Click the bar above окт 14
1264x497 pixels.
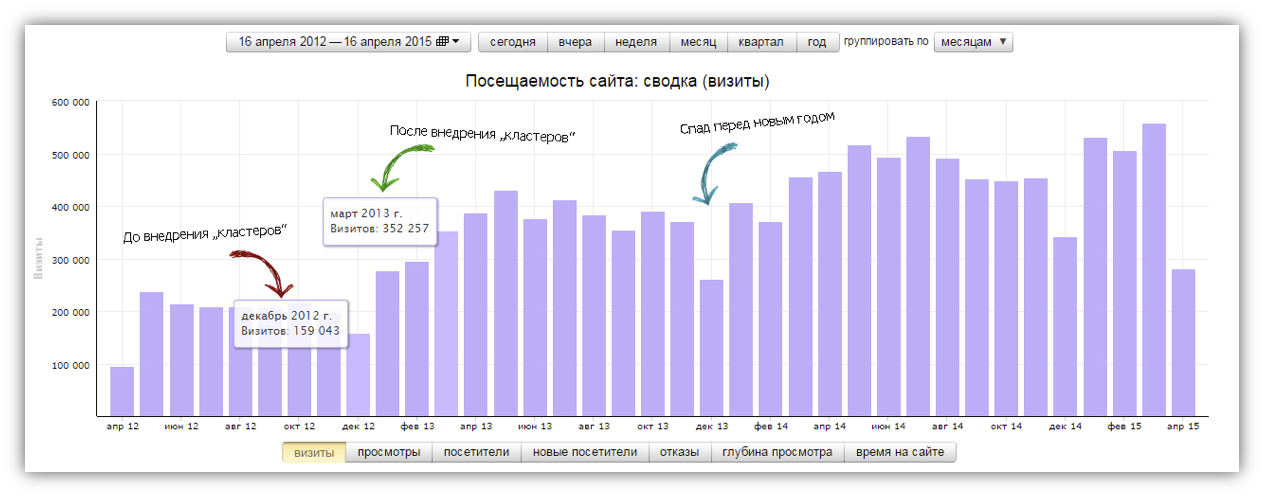click(1006, 299)
